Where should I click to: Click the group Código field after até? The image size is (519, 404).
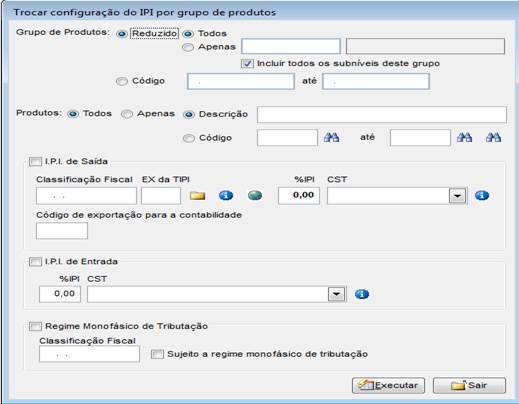coord(376,81)
